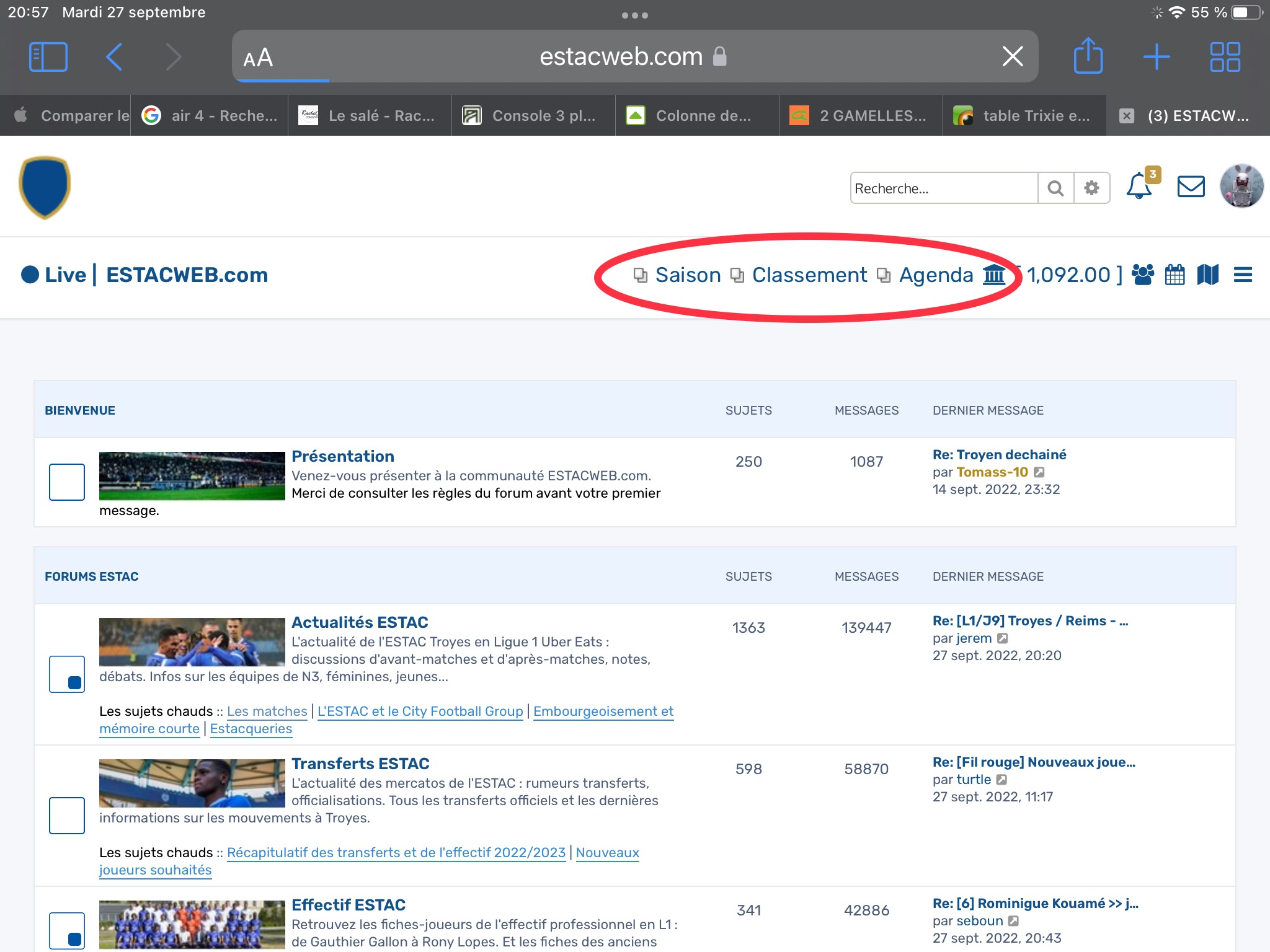The width and height of the screenshot is (1270, 952).
Task: Expand the hamburger quick links menu
Action: pos(1243,275)
